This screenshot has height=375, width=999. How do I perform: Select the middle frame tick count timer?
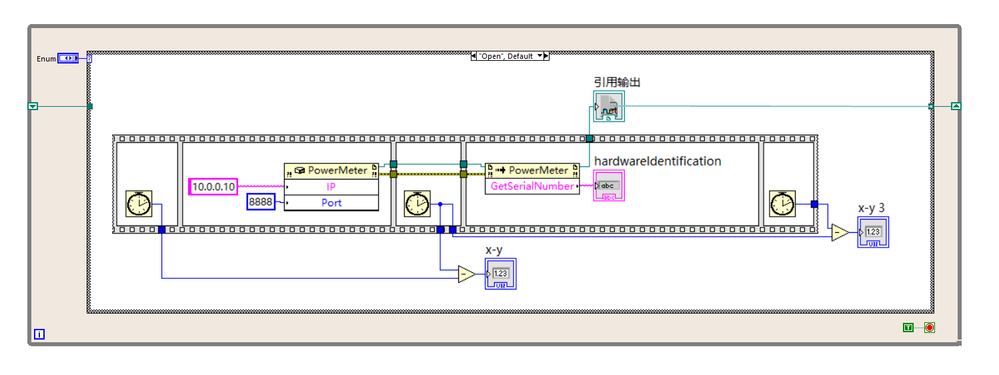[x=417, y=204]
